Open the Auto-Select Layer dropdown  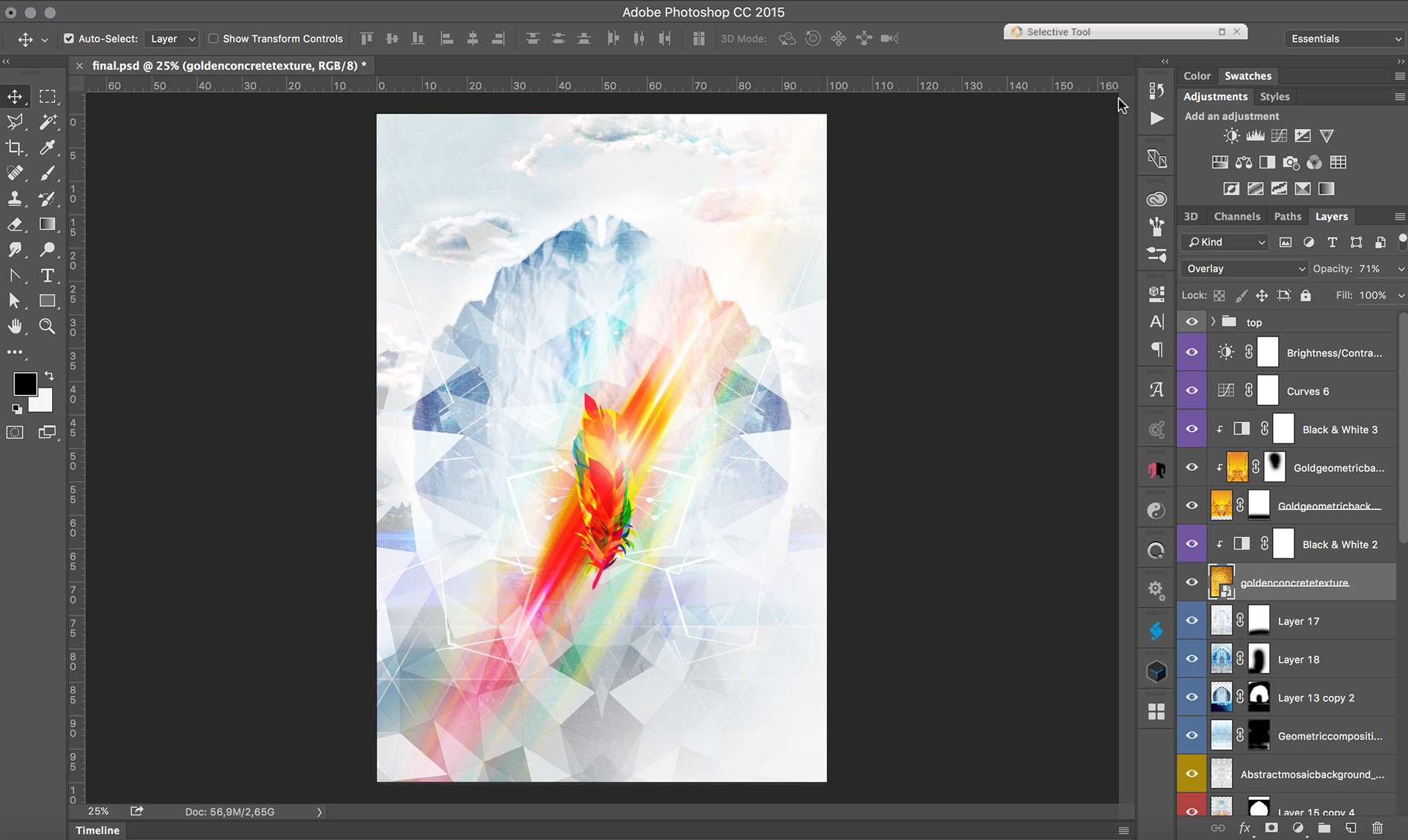coord(172,38)
